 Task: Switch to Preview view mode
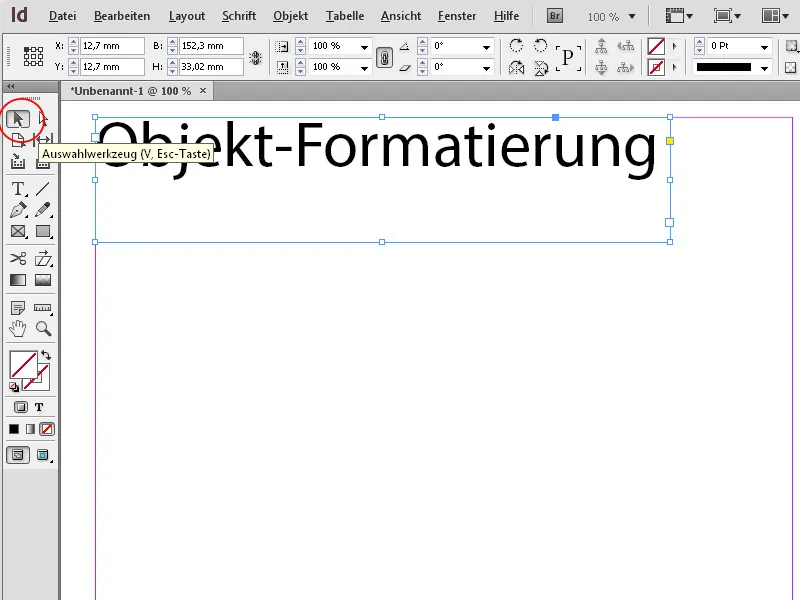tap(43, 455)
